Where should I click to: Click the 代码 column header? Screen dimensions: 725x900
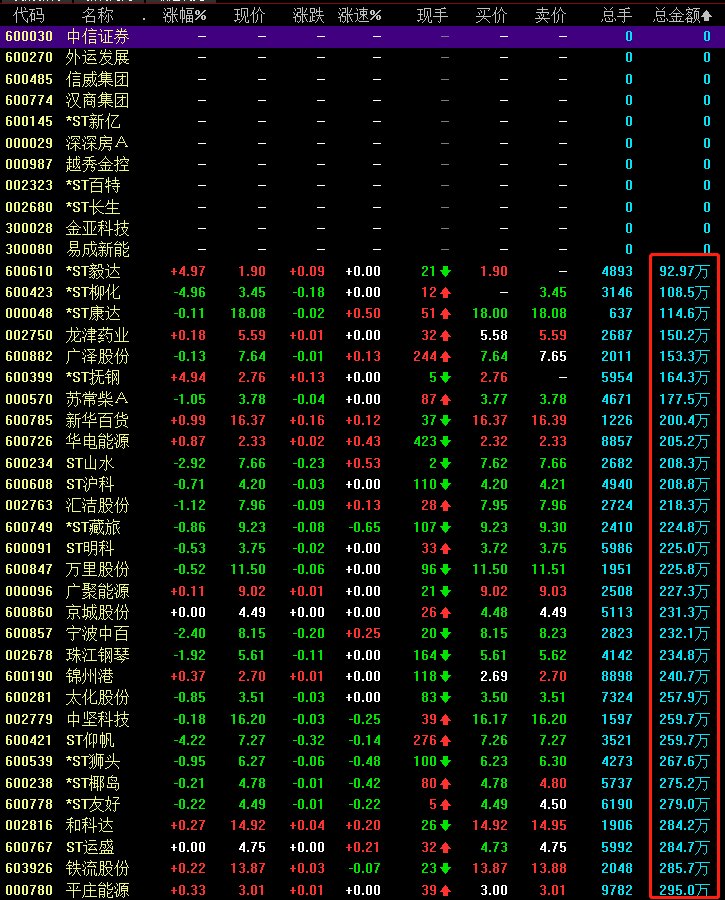tap(29, 15)
